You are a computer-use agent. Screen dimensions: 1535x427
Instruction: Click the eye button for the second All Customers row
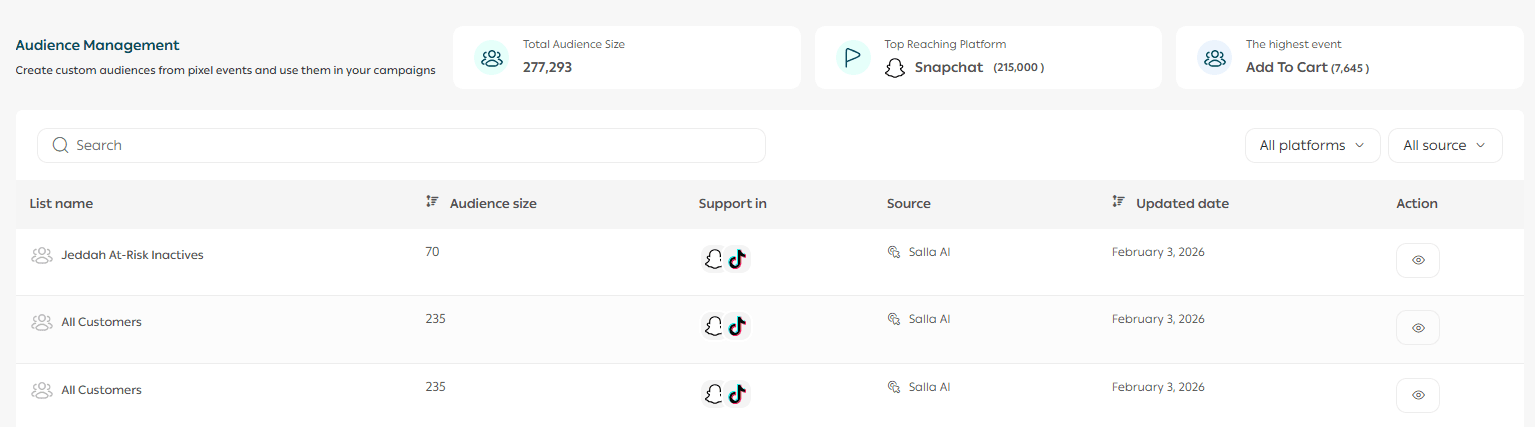pos(1417,327)
